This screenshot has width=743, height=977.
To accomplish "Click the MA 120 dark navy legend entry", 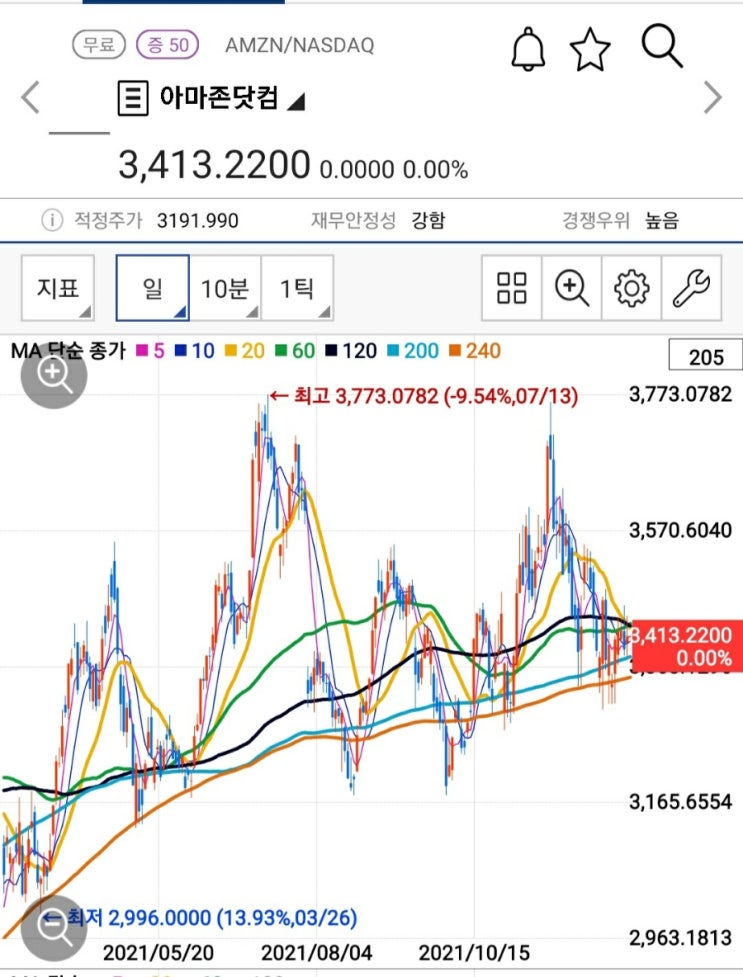I will tap(350, 351).
